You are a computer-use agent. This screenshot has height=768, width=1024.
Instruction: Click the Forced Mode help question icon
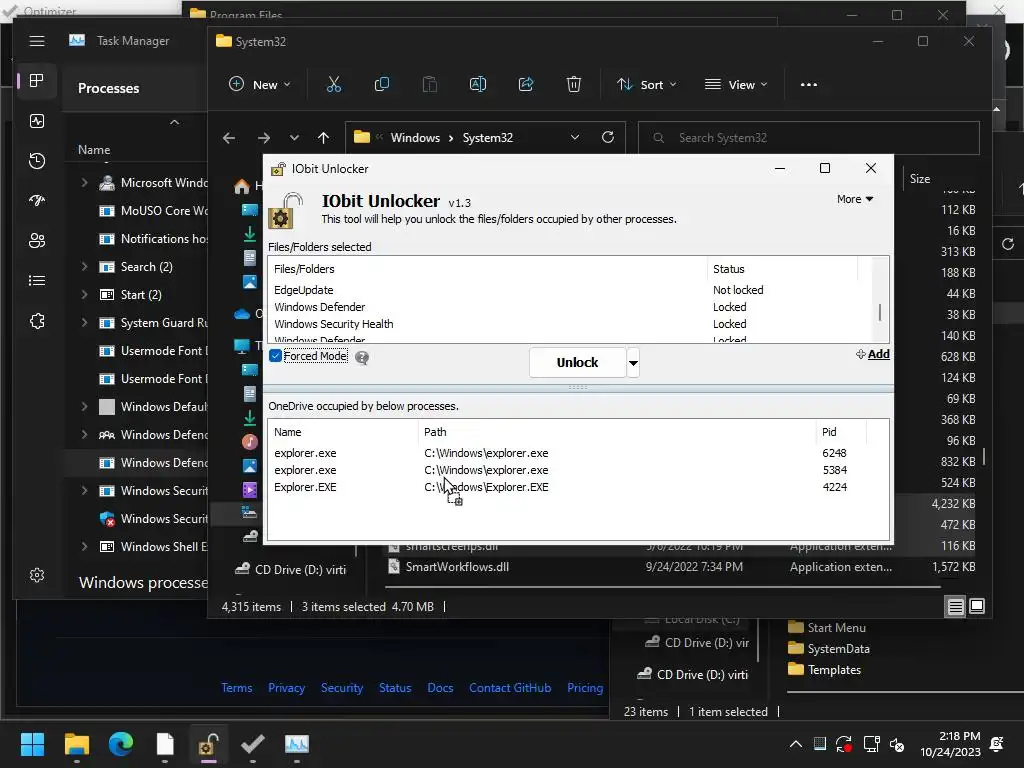coord(362,357)
